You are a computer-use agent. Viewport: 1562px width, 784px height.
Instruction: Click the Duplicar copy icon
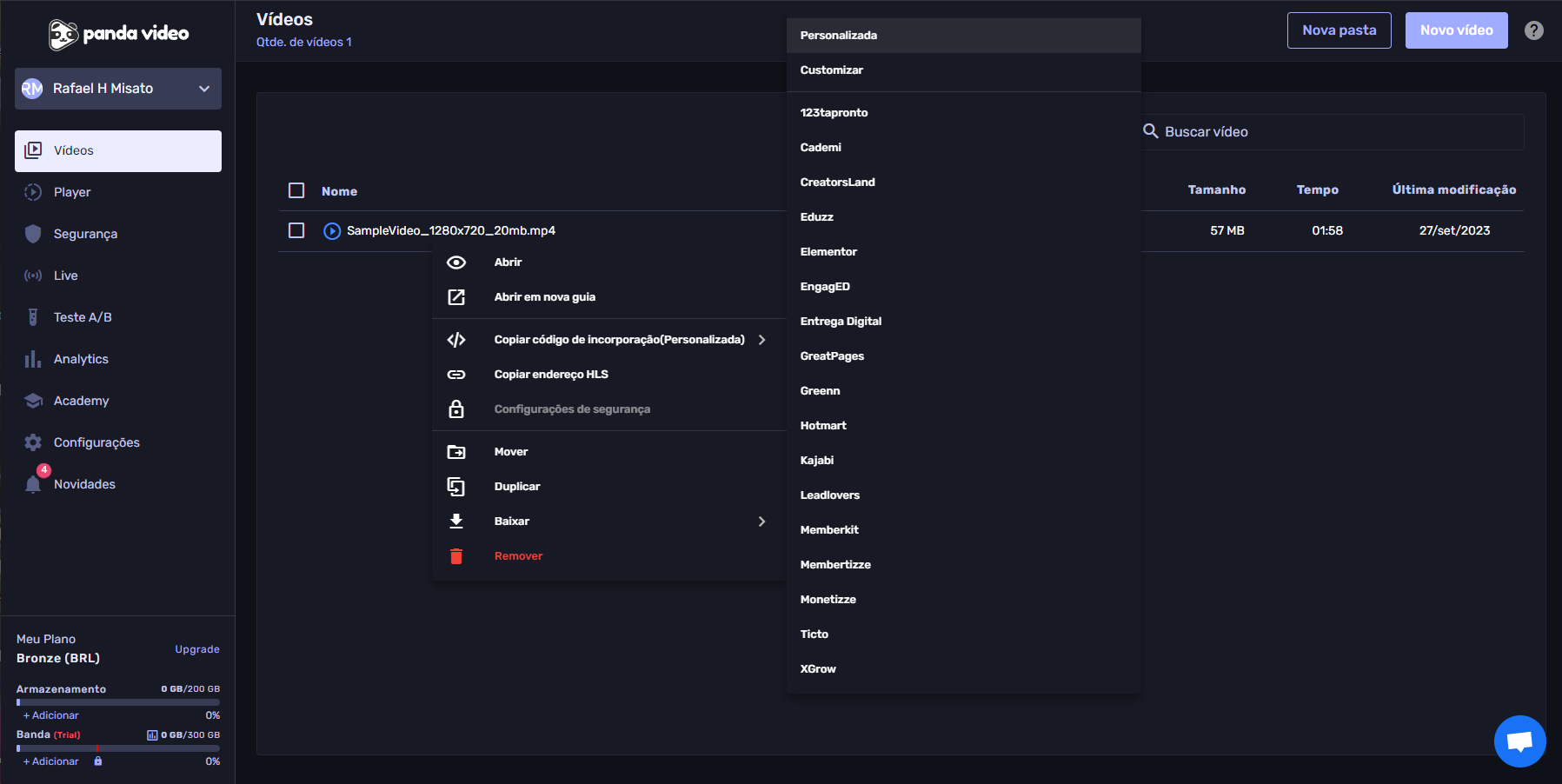(456, 487)
